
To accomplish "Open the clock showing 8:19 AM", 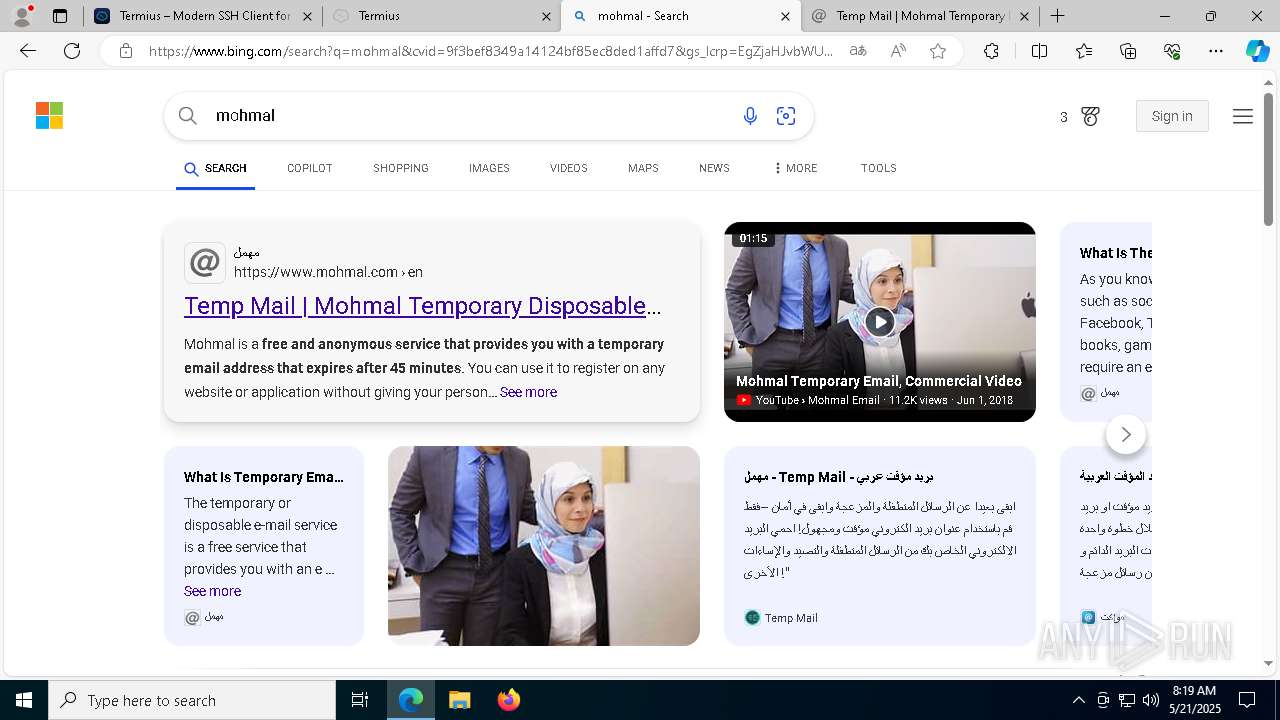I will coord(1194,700).
